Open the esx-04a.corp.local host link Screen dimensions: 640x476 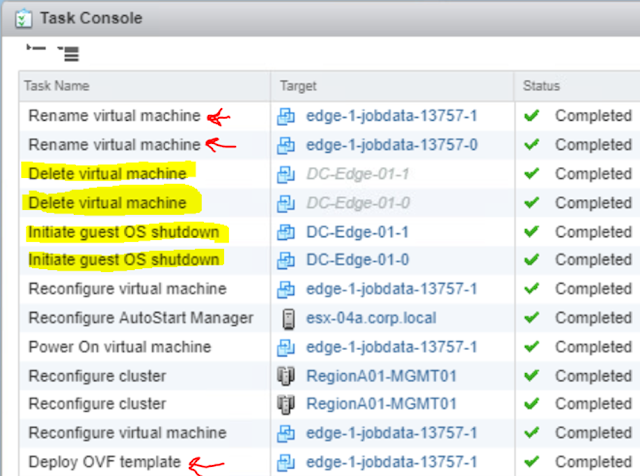pos(371,318)
